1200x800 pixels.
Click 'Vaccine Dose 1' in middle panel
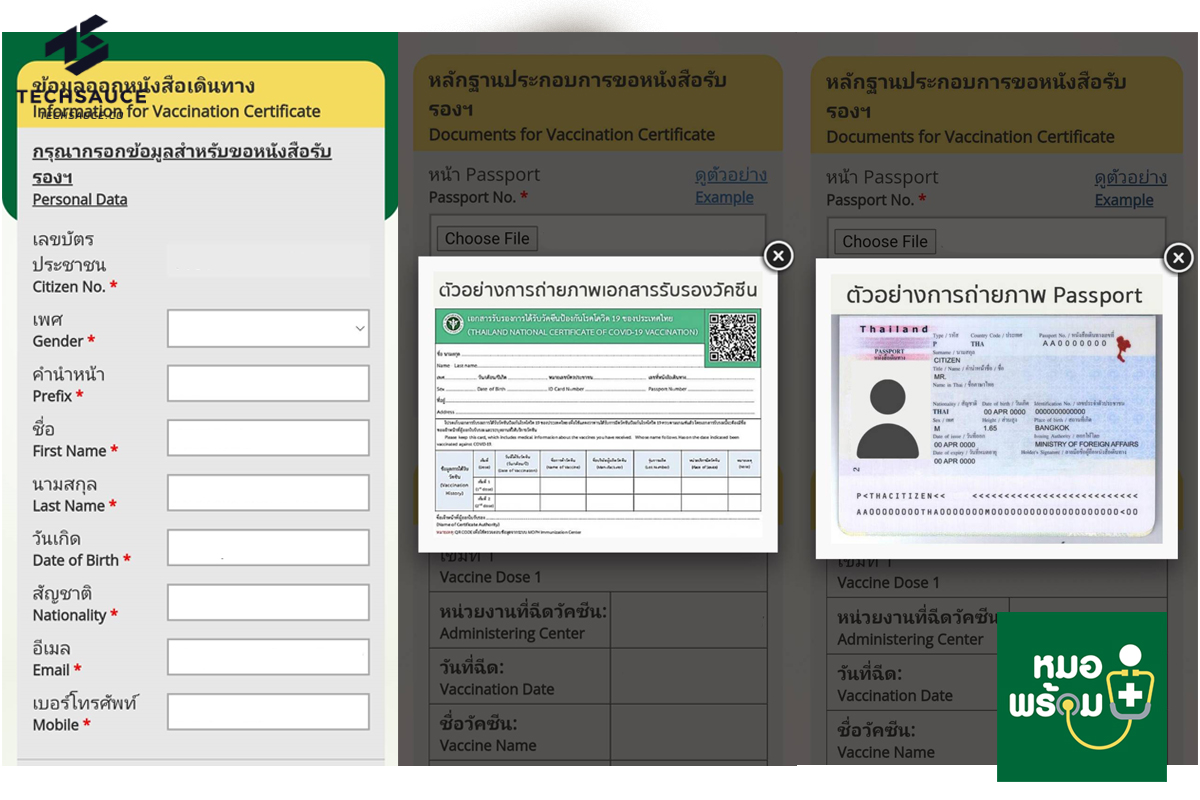491,577
